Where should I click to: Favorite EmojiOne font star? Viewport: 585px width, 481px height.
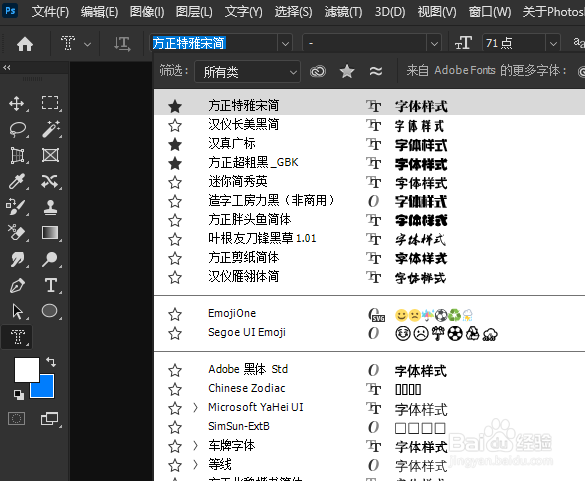(x=175, y=314)
